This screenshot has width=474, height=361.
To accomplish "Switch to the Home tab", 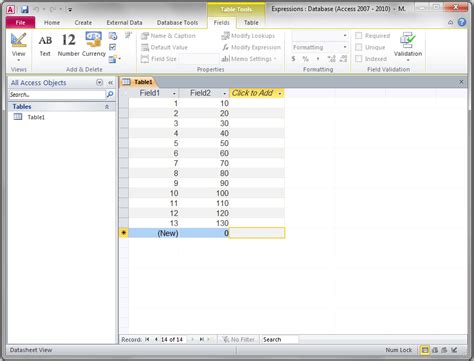I will pos(52,23).
